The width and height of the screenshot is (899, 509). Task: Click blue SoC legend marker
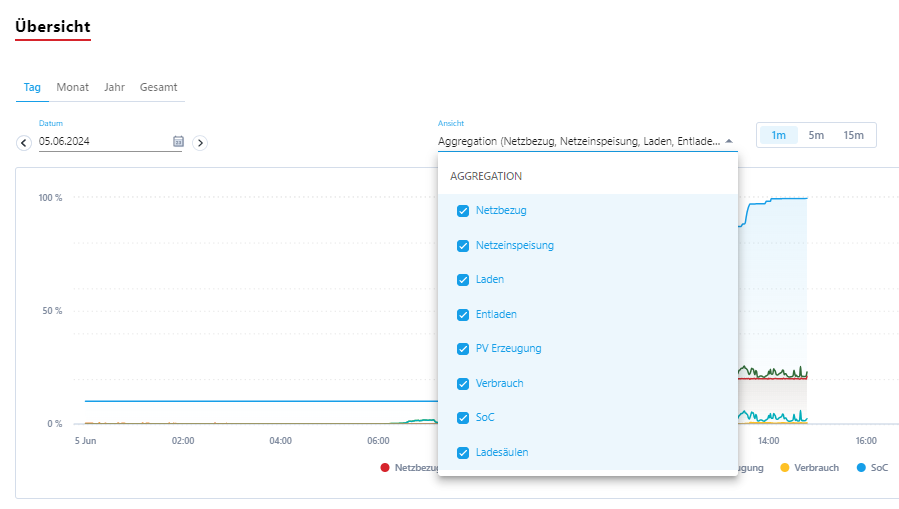pyautogui.click(x=861, y=468)
